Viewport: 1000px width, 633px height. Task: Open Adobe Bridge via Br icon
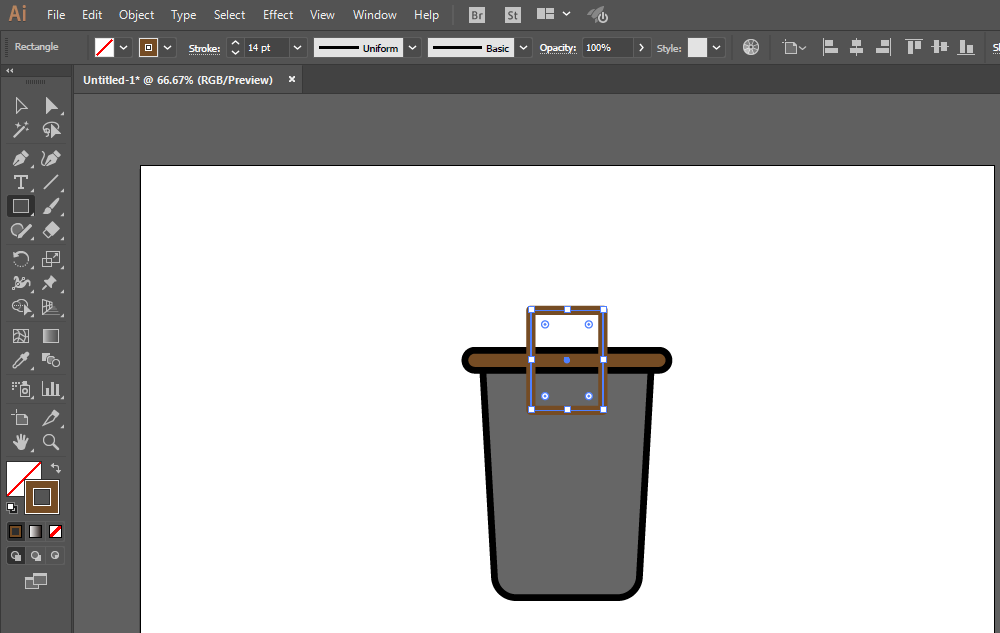tap(477, 15)
